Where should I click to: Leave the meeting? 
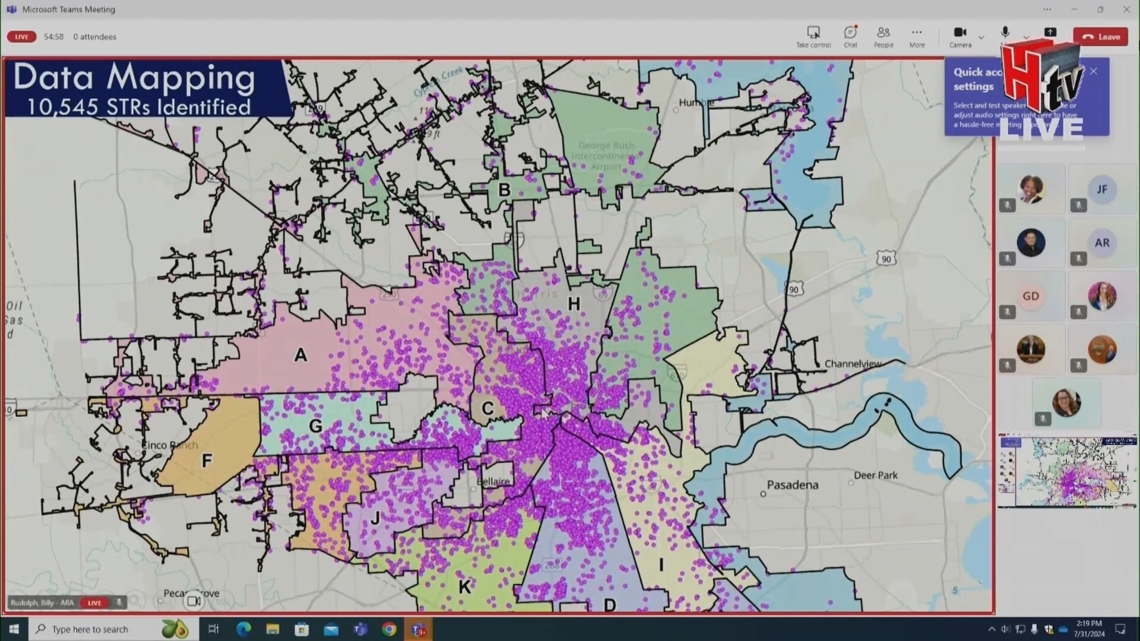pyautogui.click(x=1101, y=37)
